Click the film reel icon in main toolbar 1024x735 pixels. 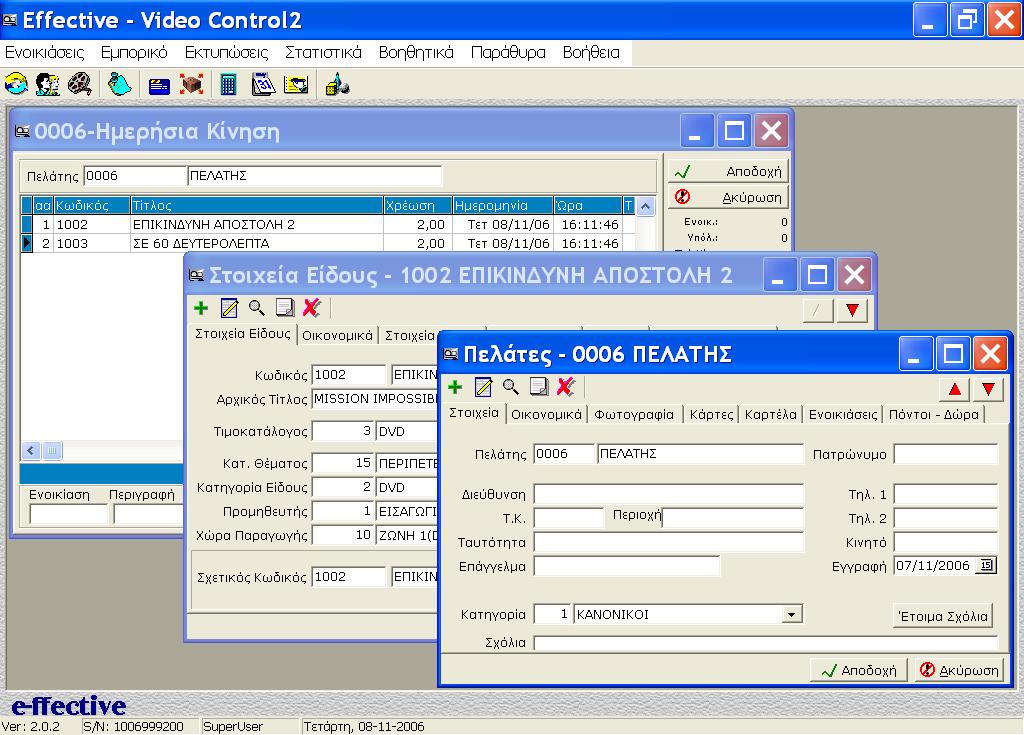click(80, 85)
